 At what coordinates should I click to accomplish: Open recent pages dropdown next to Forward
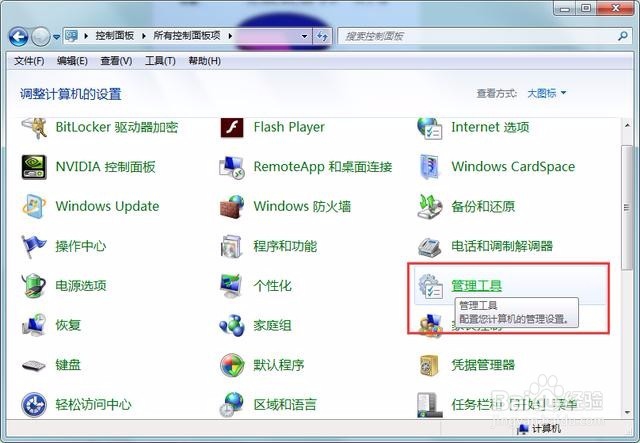click(x=56, y=37)
